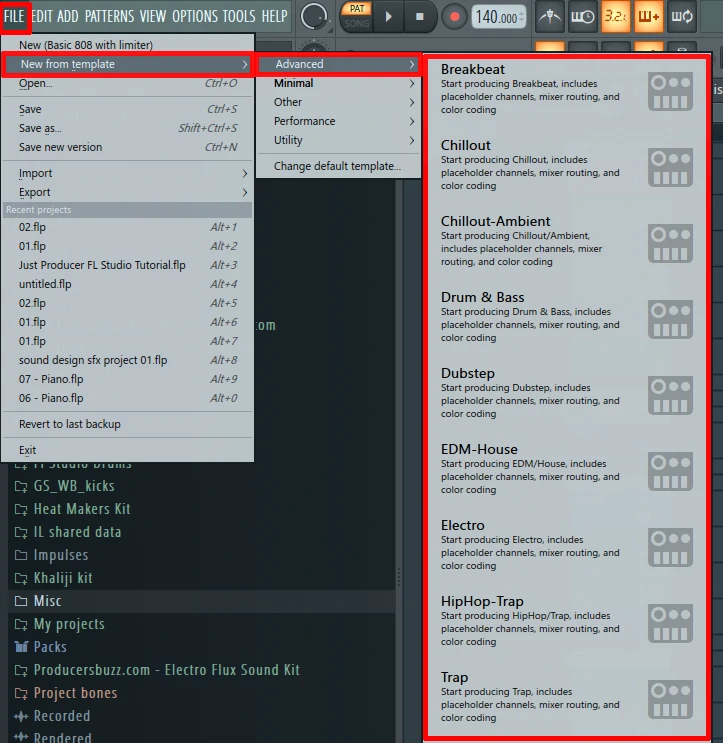The width and height of the screenshot is (723, 743).
Task: Adjust the main volume knob in toolbar
Action: [314, 16]
